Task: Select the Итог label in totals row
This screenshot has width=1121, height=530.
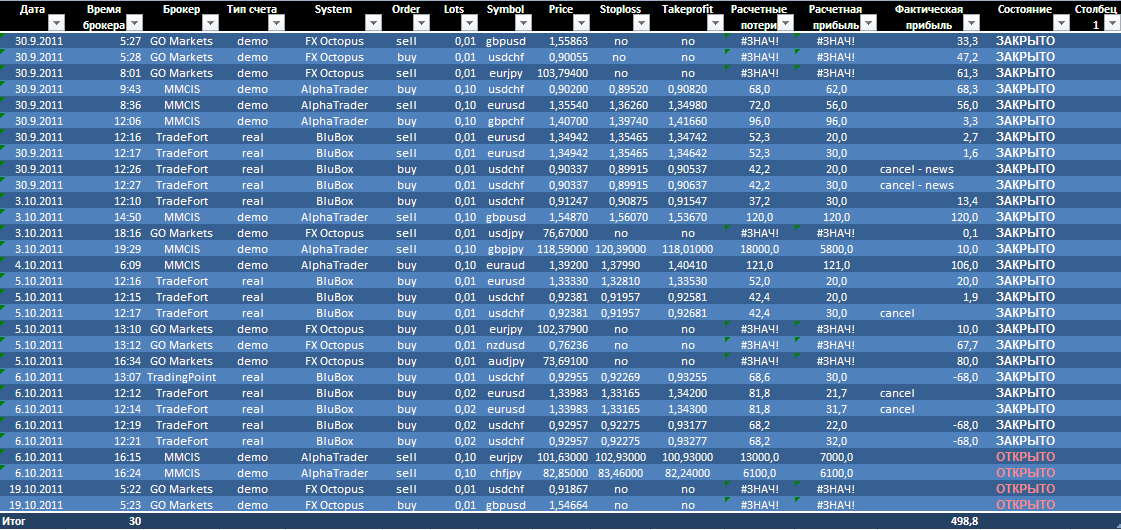Action: click(15, 521)
